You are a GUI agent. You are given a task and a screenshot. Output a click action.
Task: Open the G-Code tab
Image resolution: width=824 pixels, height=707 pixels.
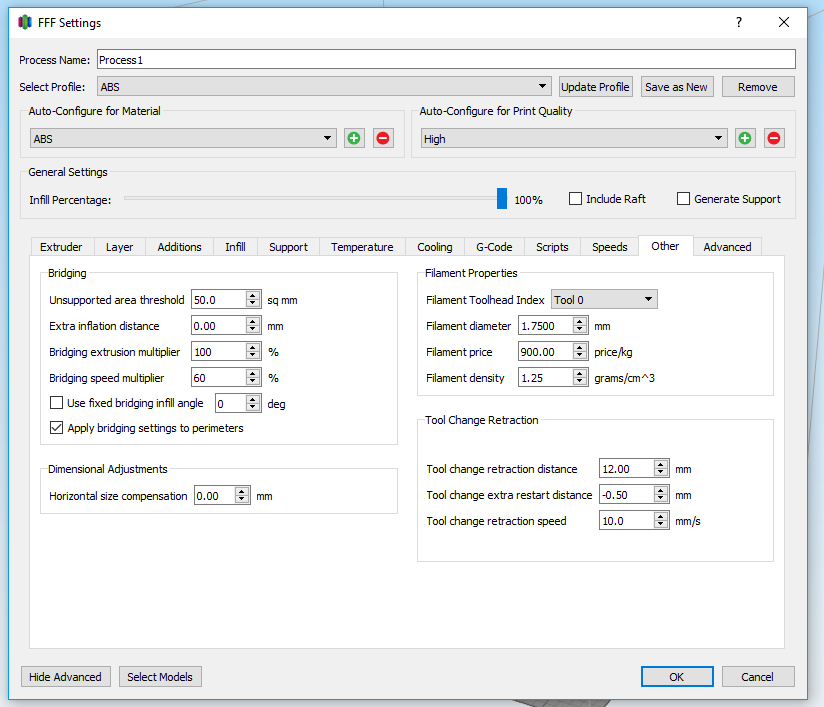494,247
